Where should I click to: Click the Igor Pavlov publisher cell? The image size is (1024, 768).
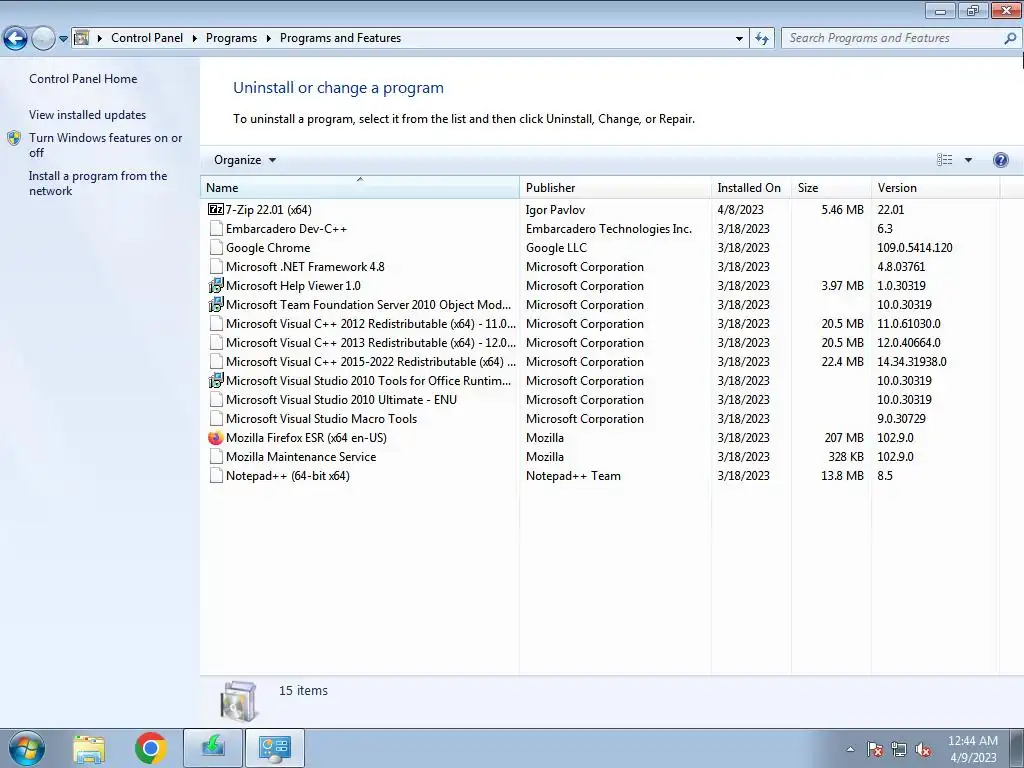pyautogui.click(x=555, y=210)
